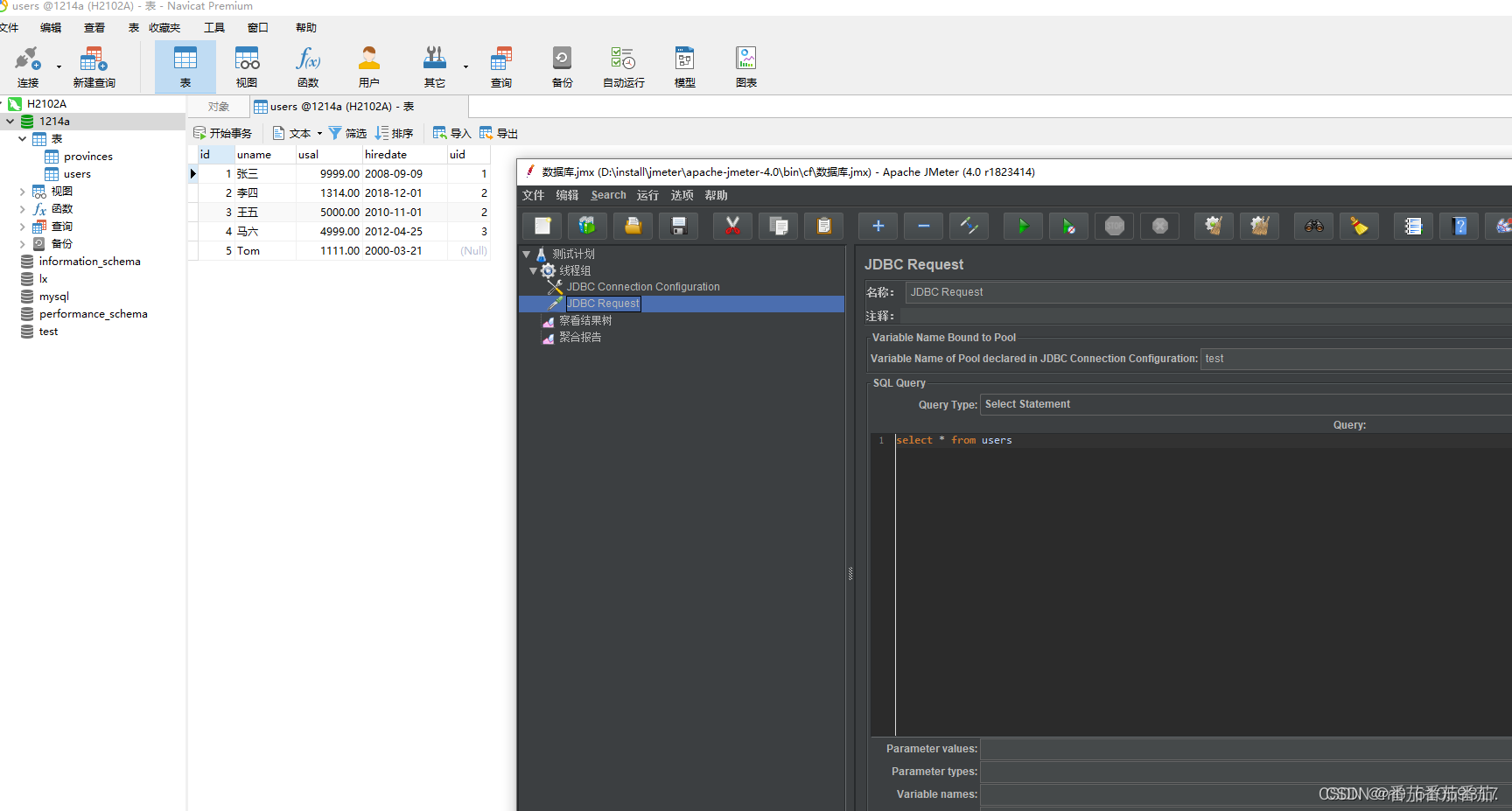This screenshot has height=811, width=1512.
Task: Click the JMeter Shutdown X icon
Action: (x=1160, y=226)
